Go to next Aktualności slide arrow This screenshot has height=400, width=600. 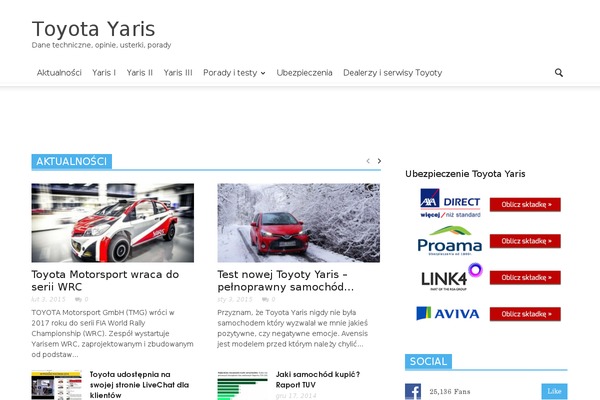379,161
